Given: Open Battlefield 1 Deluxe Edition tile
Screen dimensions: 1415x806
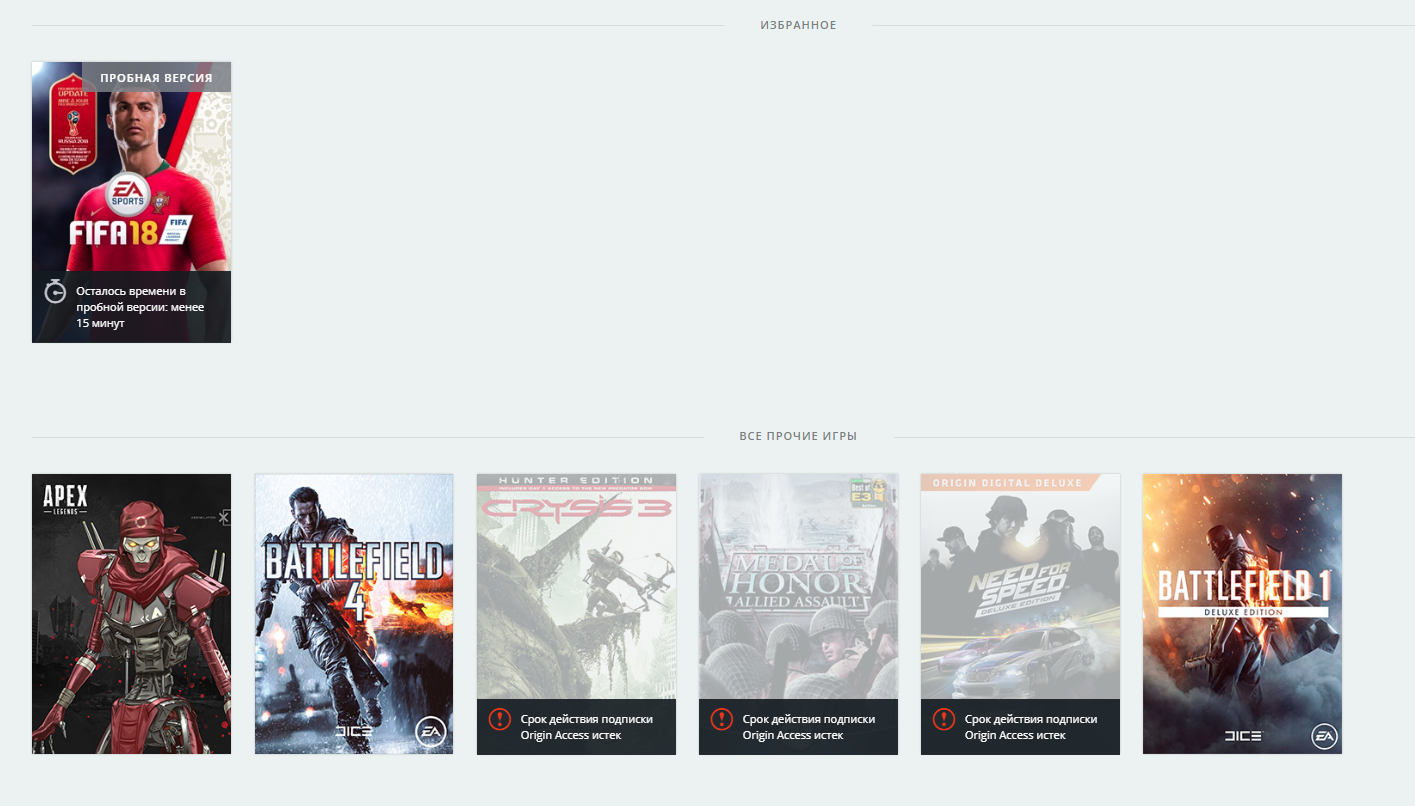Looking at the screenshot, I should pyautogui.click(x=1242, y=614).
